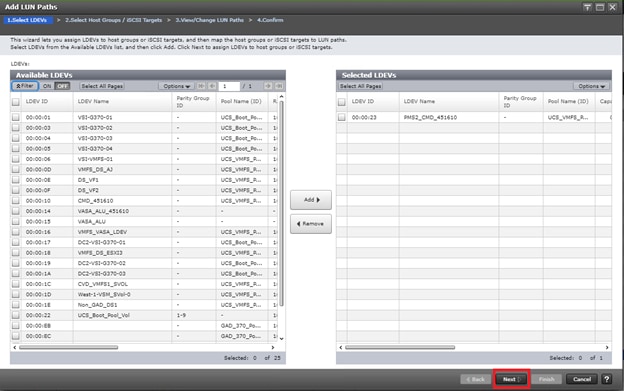Viewport: 624px width, 391px height.
Task: Click the help question mark icon
Action: (606, 379)
